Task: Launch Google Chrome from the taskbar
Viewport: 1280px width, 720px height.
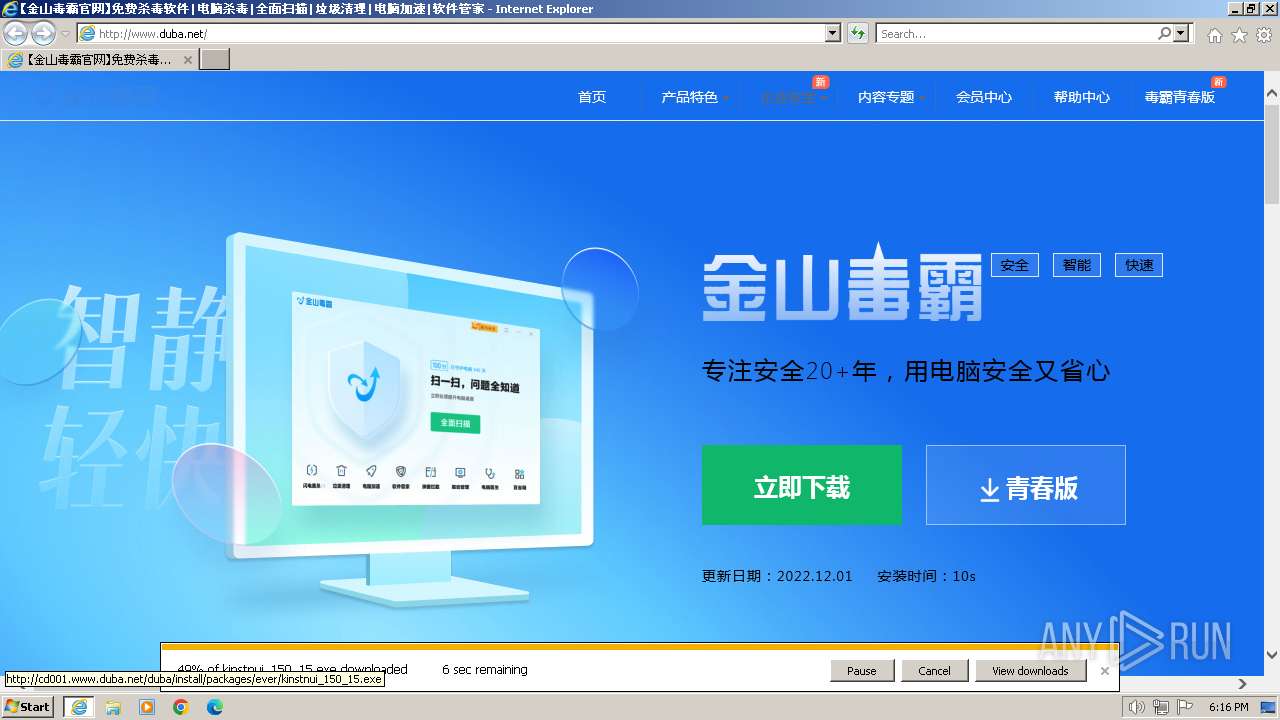Action: 181,707
